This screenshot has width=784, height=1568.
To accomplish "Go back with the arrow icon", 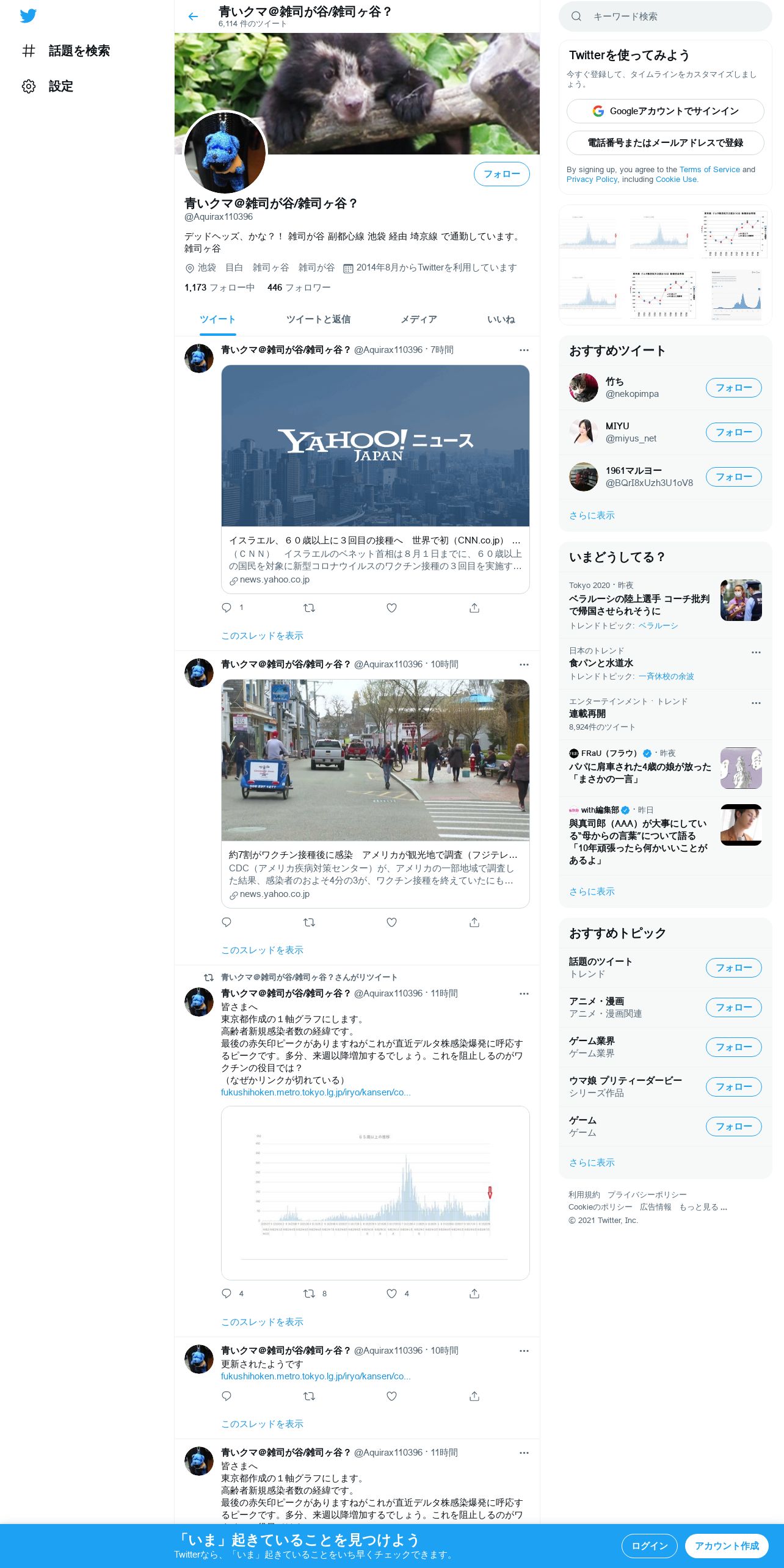I will tap(194, 16).
